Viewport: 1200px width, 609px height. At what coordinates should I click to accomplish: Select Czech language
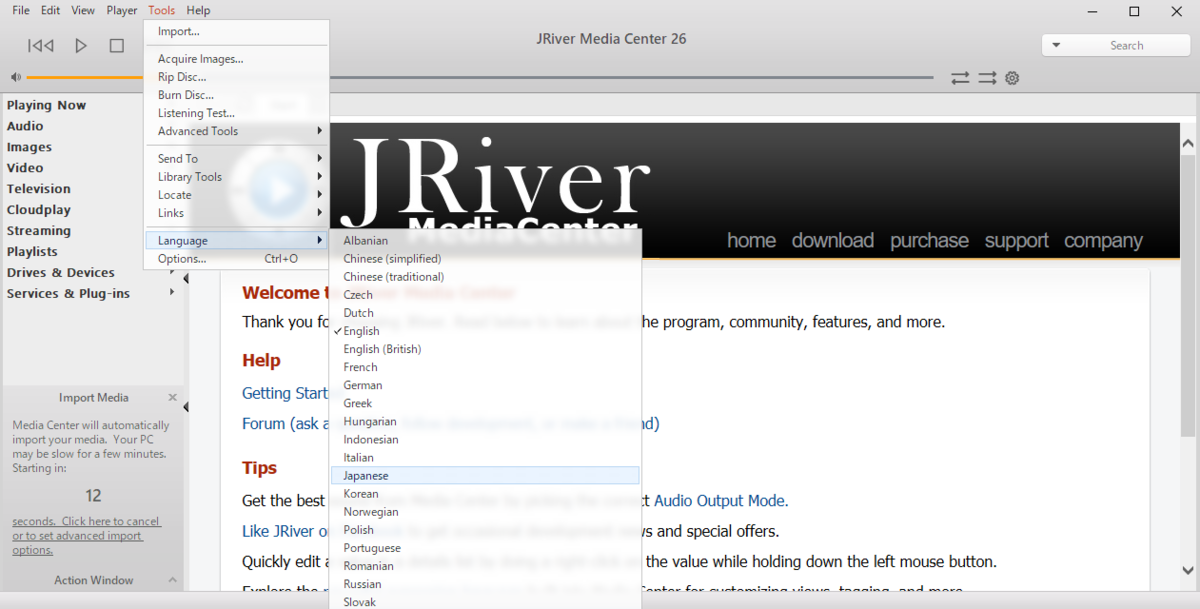tap(485, 295)
